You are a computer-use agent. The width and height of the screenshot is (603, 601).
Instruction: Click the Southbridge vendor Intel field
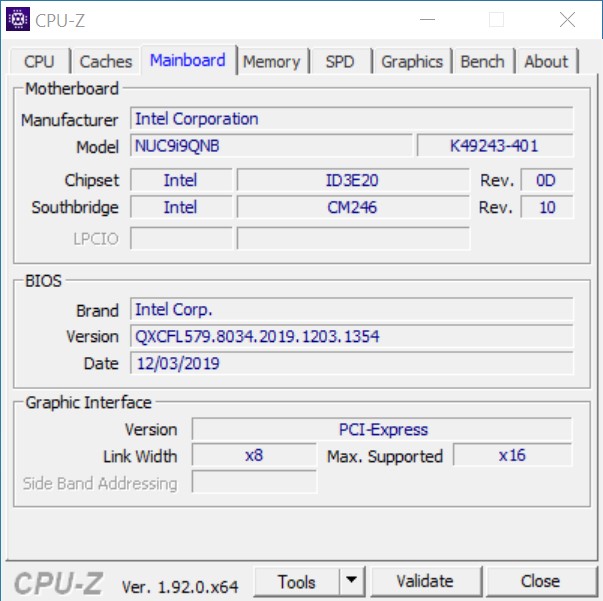coord(181,207)
